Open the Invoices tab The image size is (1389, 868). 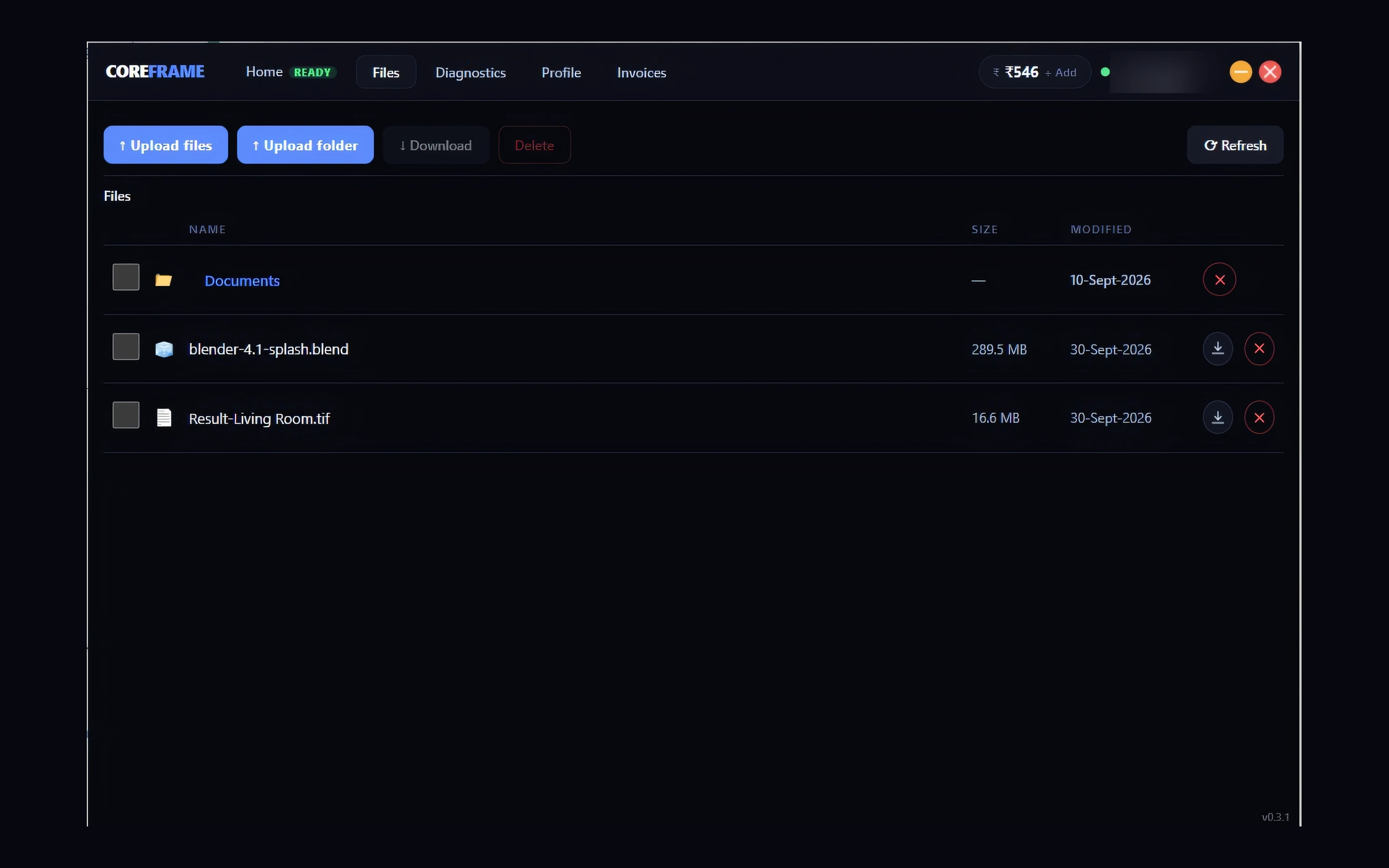pos(641,73)
